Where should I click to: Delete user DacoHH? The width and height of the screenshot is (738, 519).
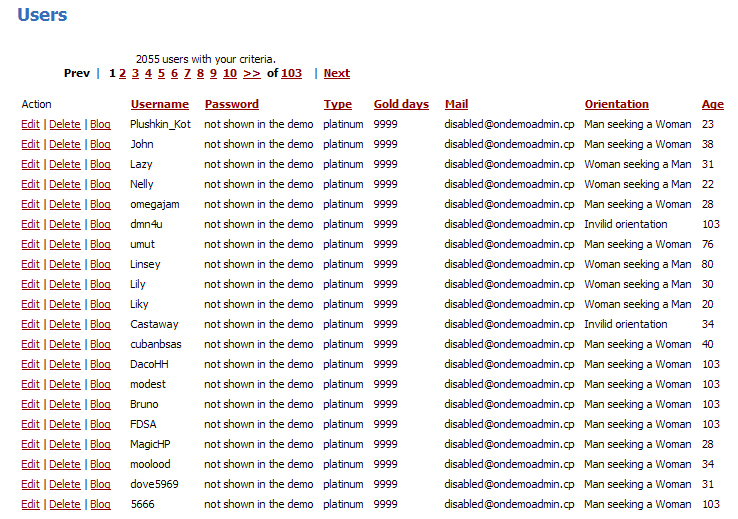(64, 364)
